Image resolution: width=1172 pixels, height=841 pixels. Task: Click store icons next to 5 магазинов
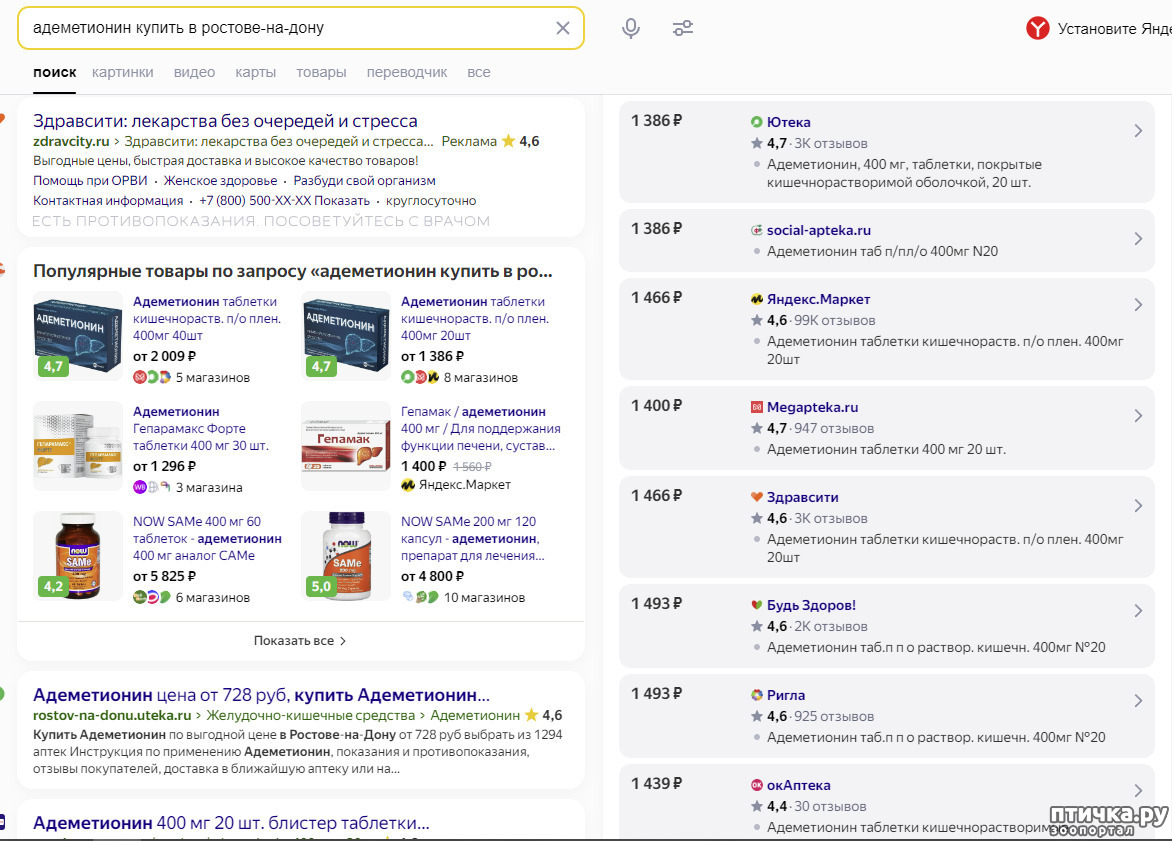(x=152, y=378)
